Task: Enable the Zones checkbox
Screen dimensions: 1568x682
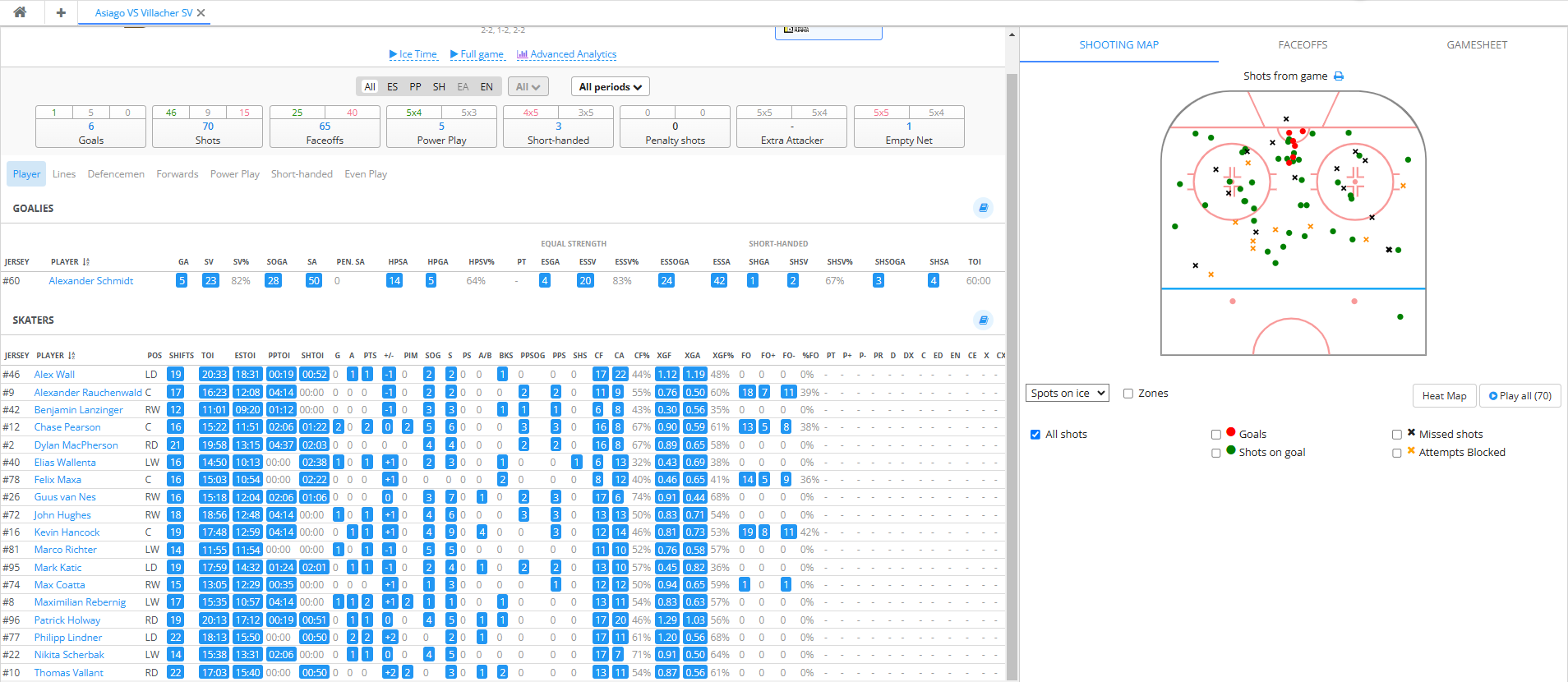Action: tap(1128, 394)
